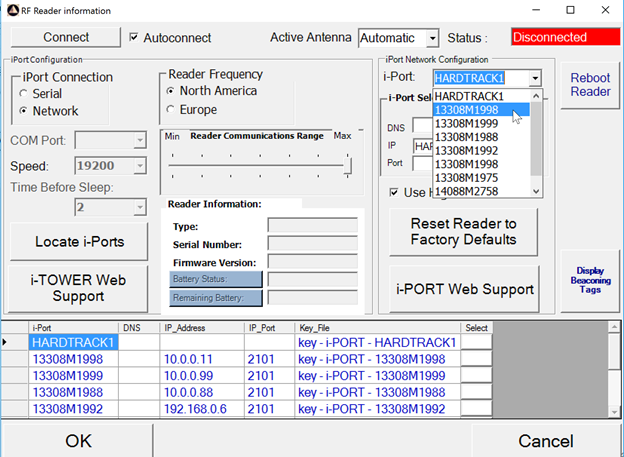The width and height of the screenshot is (624, 457).
Task: Click key - i-PORT - 13308M1988 cell
Action: coord(377,392)
